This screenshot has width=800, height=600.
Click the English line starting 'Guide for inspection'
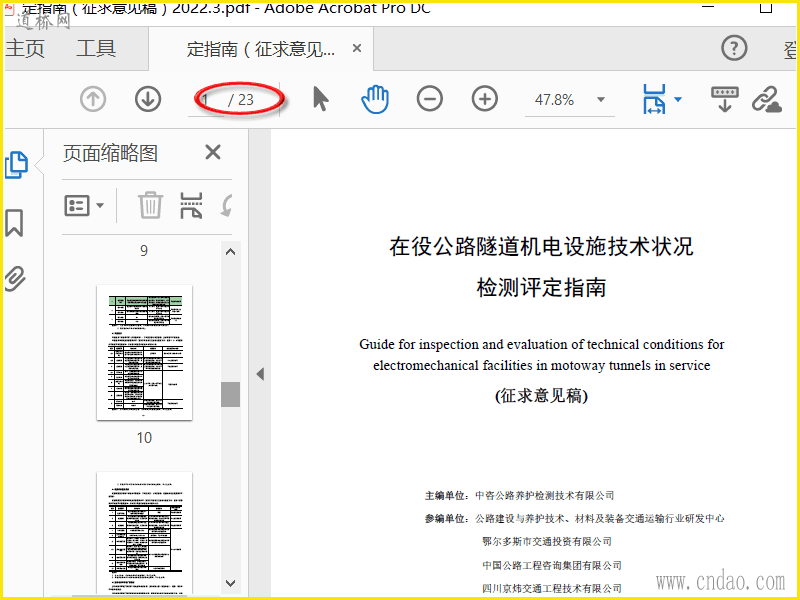(541, 344)
